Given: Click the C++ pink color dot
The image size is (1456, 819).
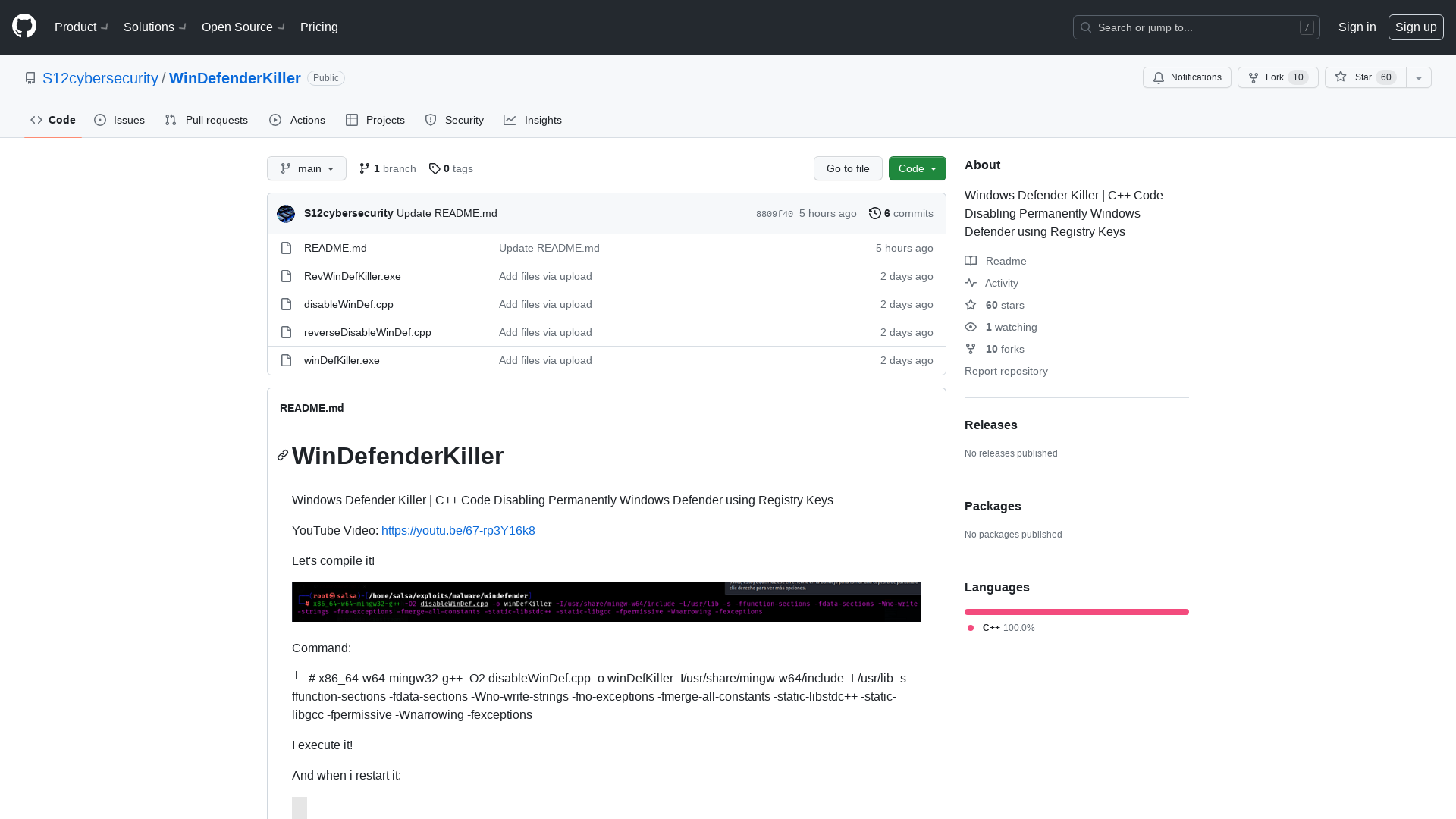Looking at the screenshot, I should pyautogui.click(x=971, y=628).
